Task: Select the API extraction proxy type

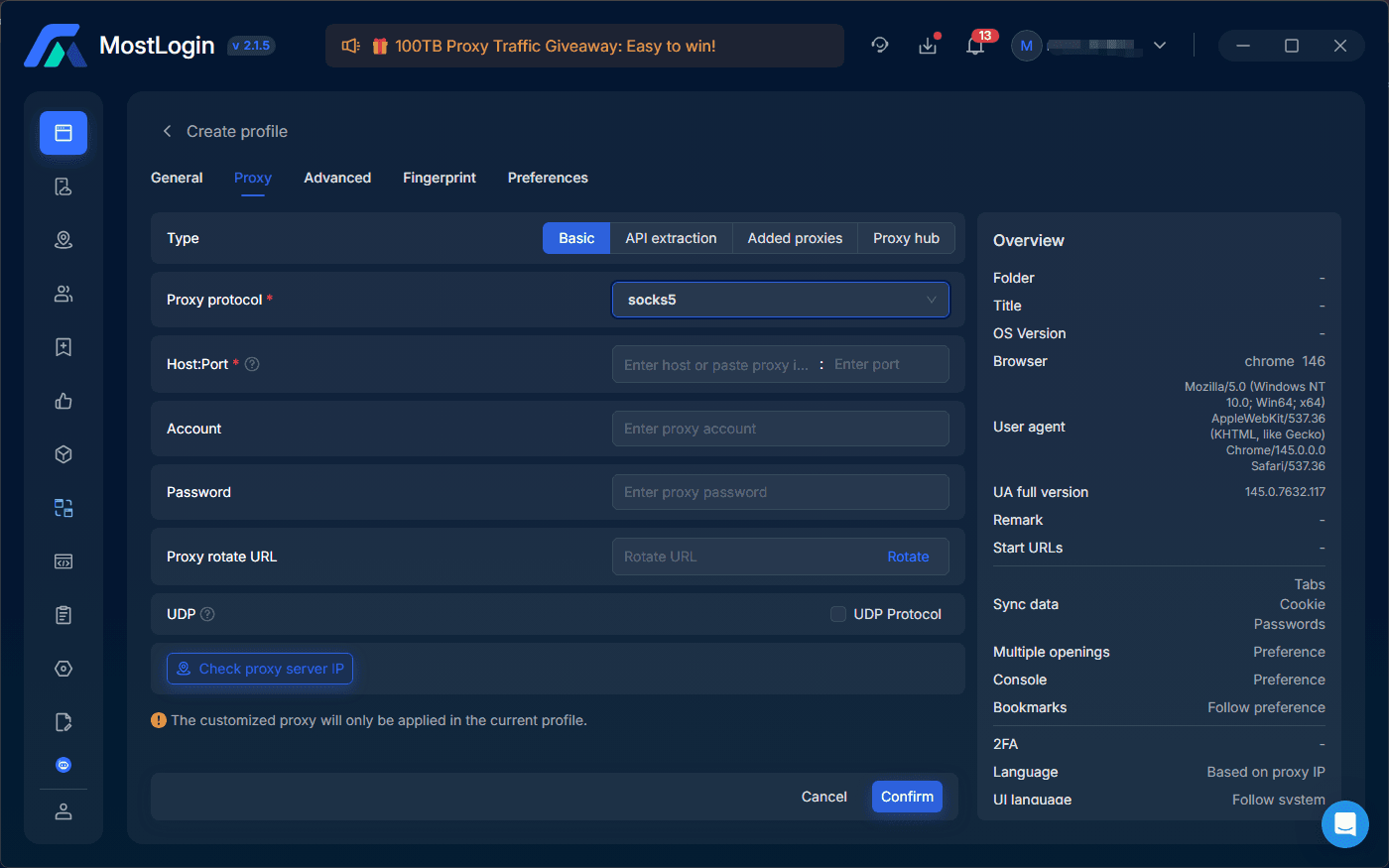Action: point(671,238)
